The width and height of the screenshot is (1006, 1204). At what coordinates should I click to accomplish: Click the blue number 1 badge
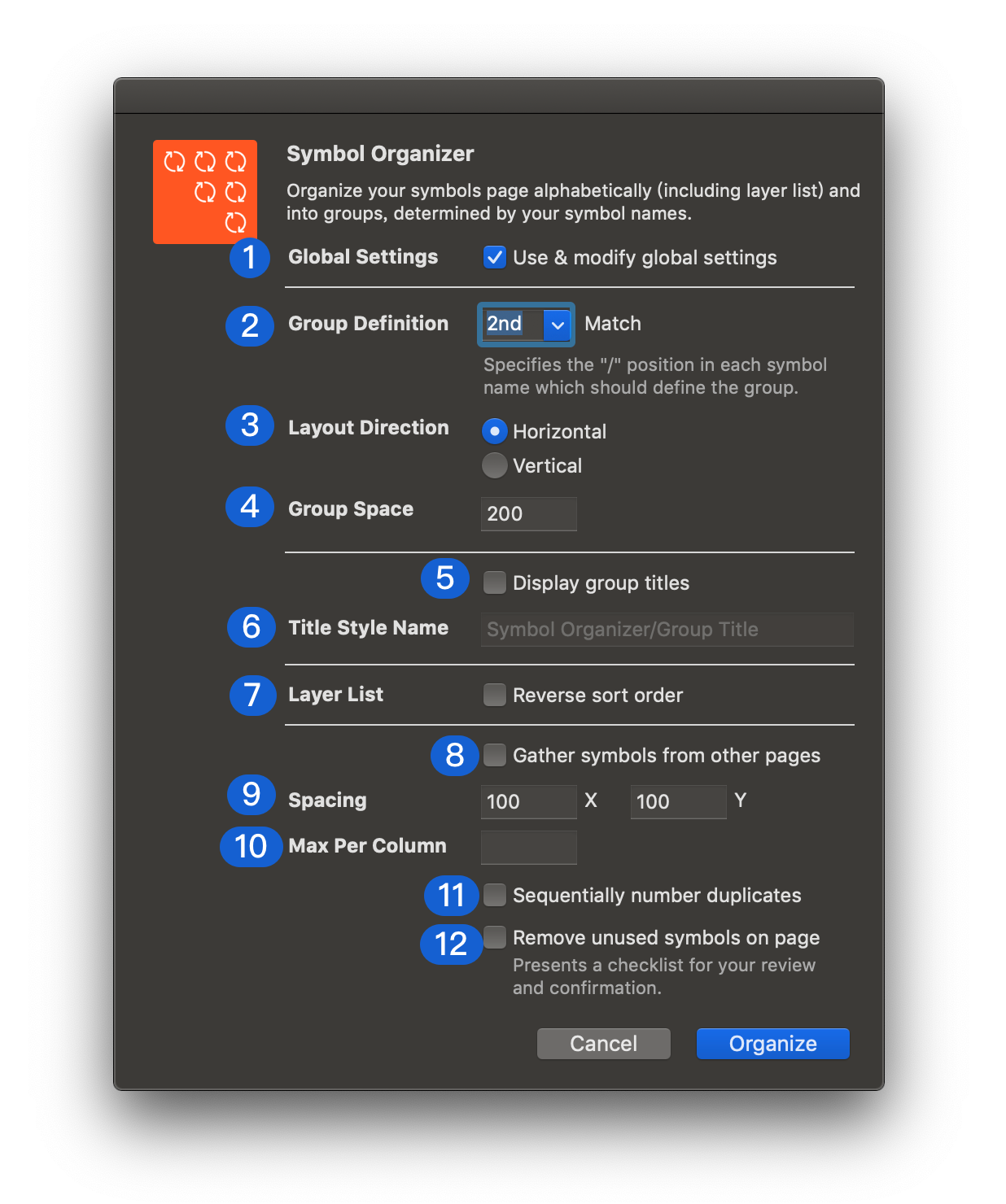pyautogui.click(x=250, y=258)
